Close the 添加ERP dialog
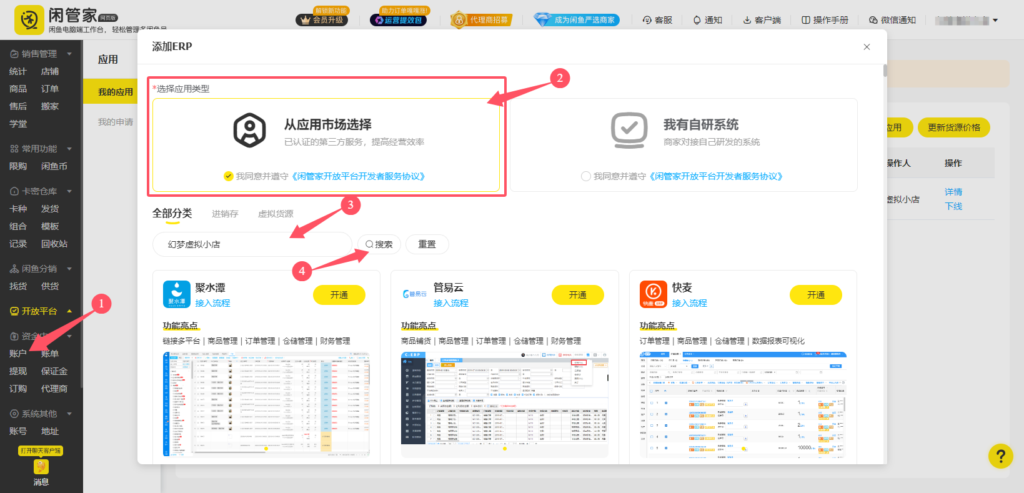1024x493 pixels. coord(867,47)
